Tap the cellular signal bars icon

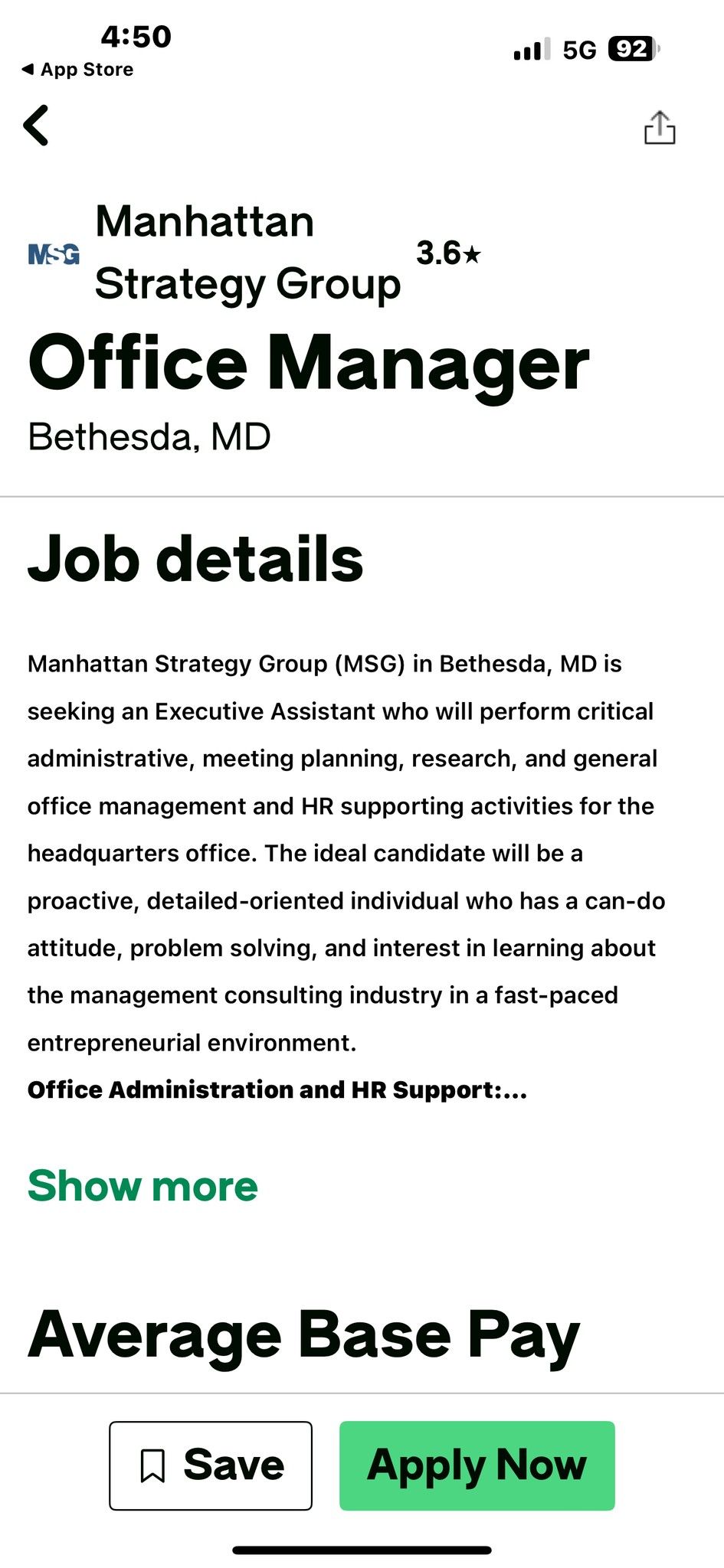pyautogui.click(x=531, y=48)
